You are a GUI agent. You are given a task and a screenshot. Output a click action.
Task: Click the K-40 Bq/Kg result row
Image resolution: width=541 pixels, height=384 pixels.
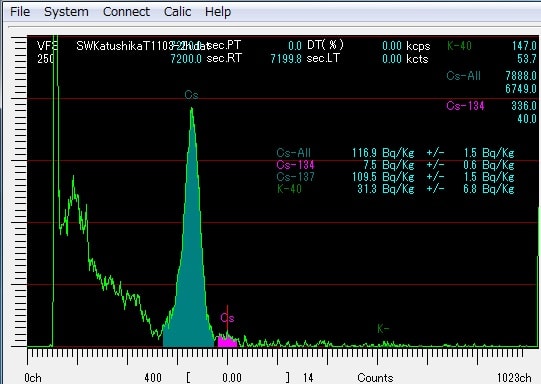point(395,189)
